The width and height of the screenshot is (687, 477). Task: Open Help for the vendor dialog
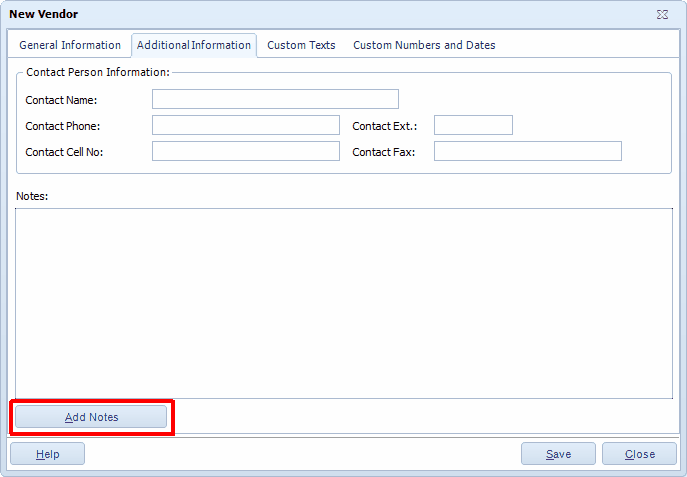[x=48, y=454]
